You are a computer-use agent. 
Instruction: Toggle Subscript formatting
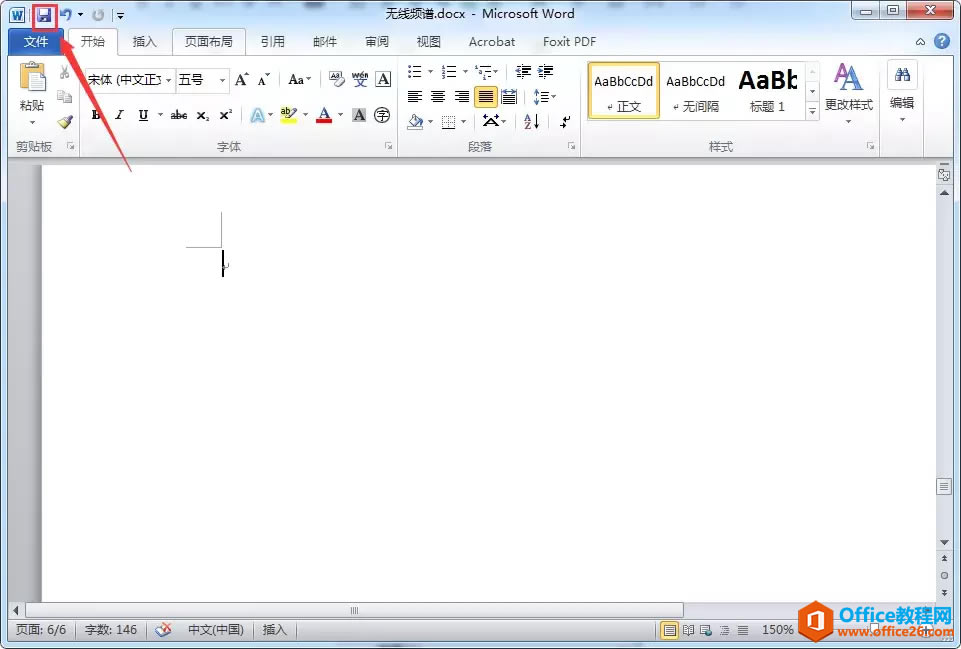(203, 115)
